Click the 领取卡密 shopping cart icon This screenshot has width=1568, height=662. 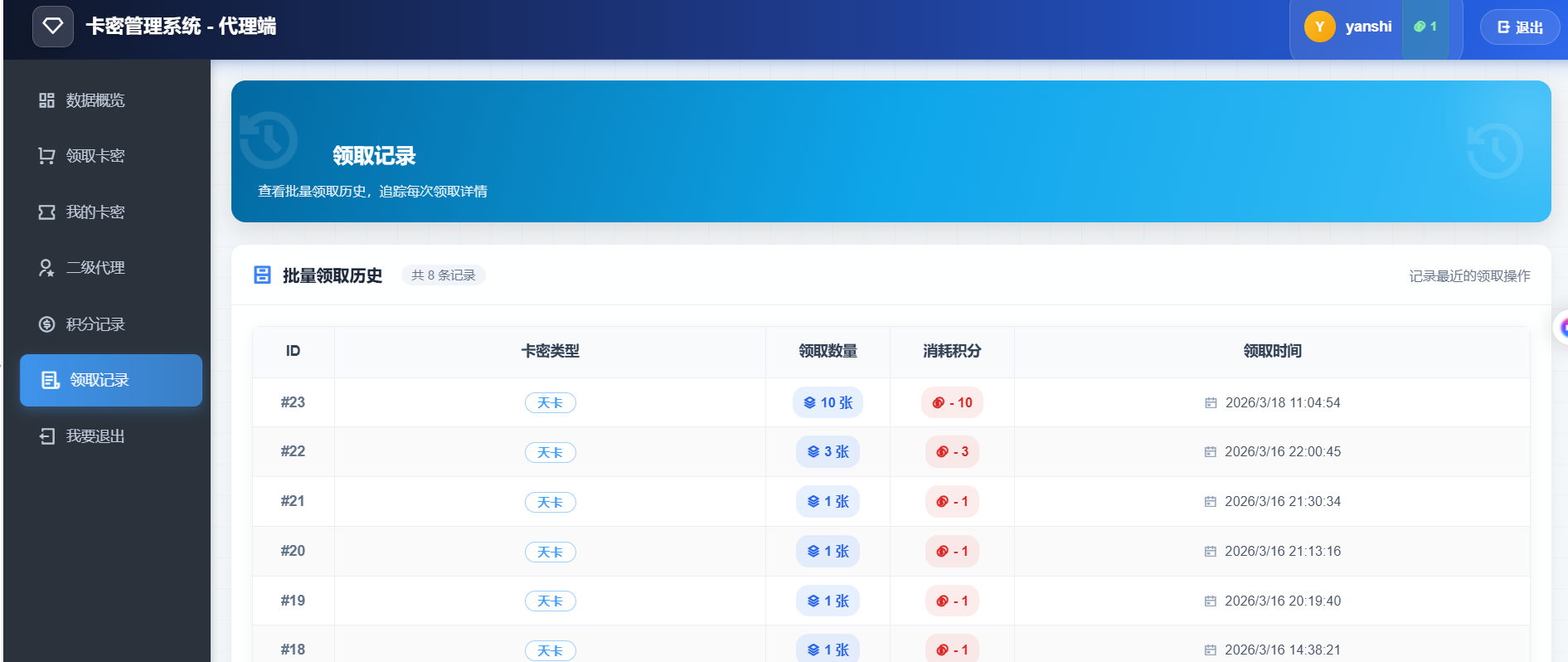tap(46, 156)
